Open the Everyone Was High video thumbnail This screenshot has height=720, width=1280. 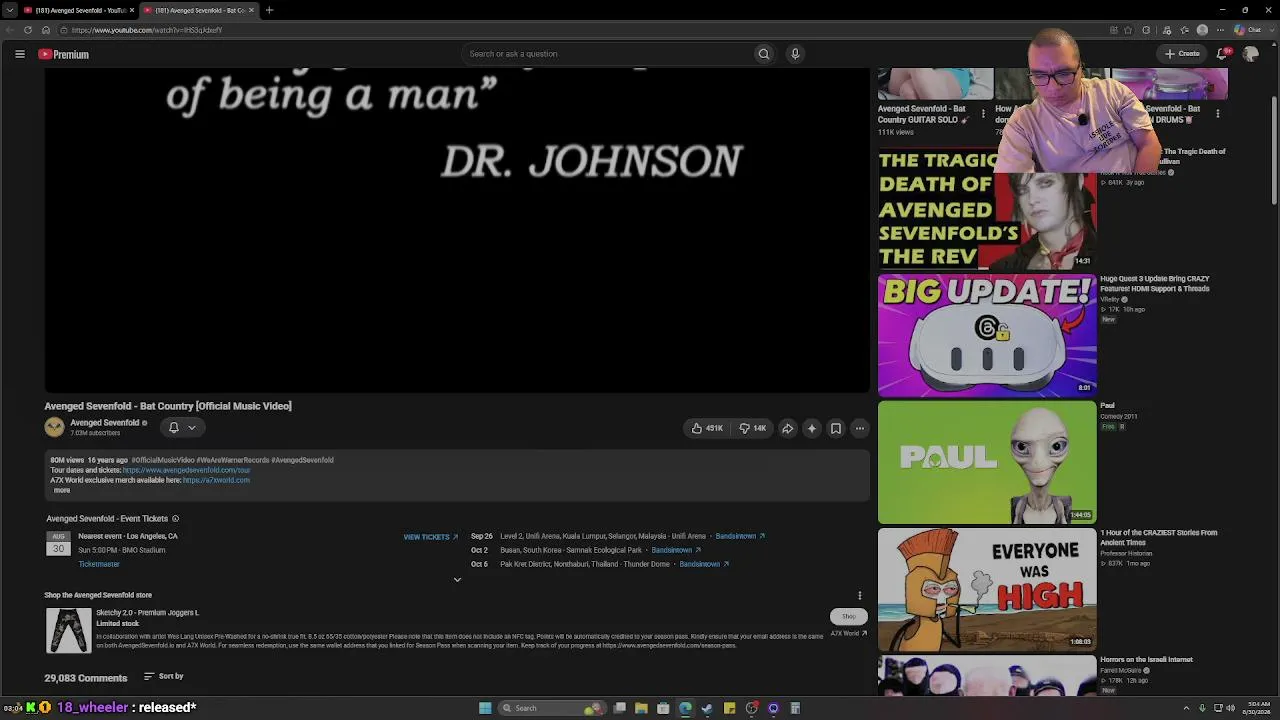click(987, 589)
